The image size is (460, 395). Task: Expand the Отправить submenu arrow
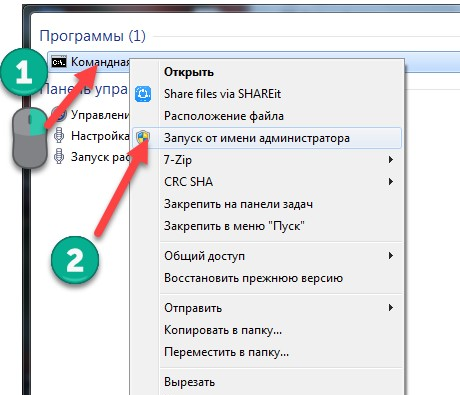coord(391,308)
